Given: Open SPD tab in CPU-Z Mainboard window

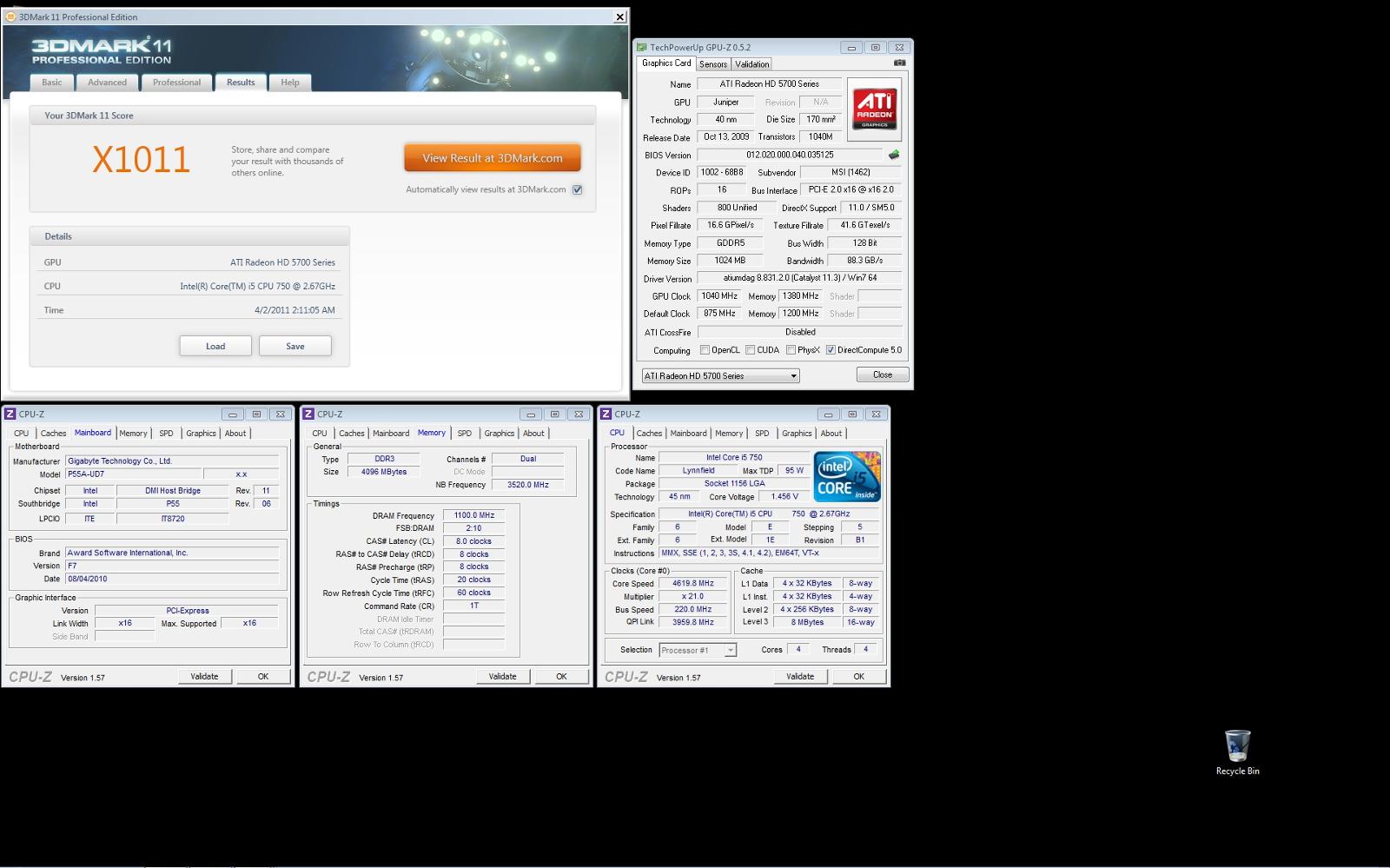Looking at the screenshot, I should pos(166,433).
